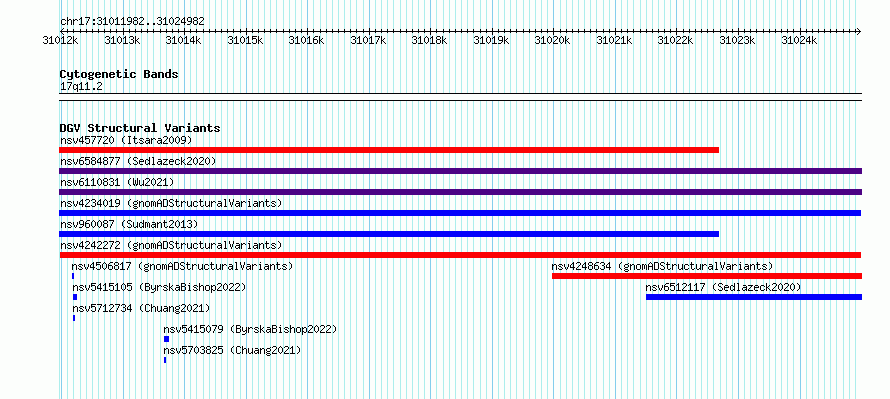The image size is (890, 399).
Task: Select the 17q11.2 band label
Action: tap(81, 86)
